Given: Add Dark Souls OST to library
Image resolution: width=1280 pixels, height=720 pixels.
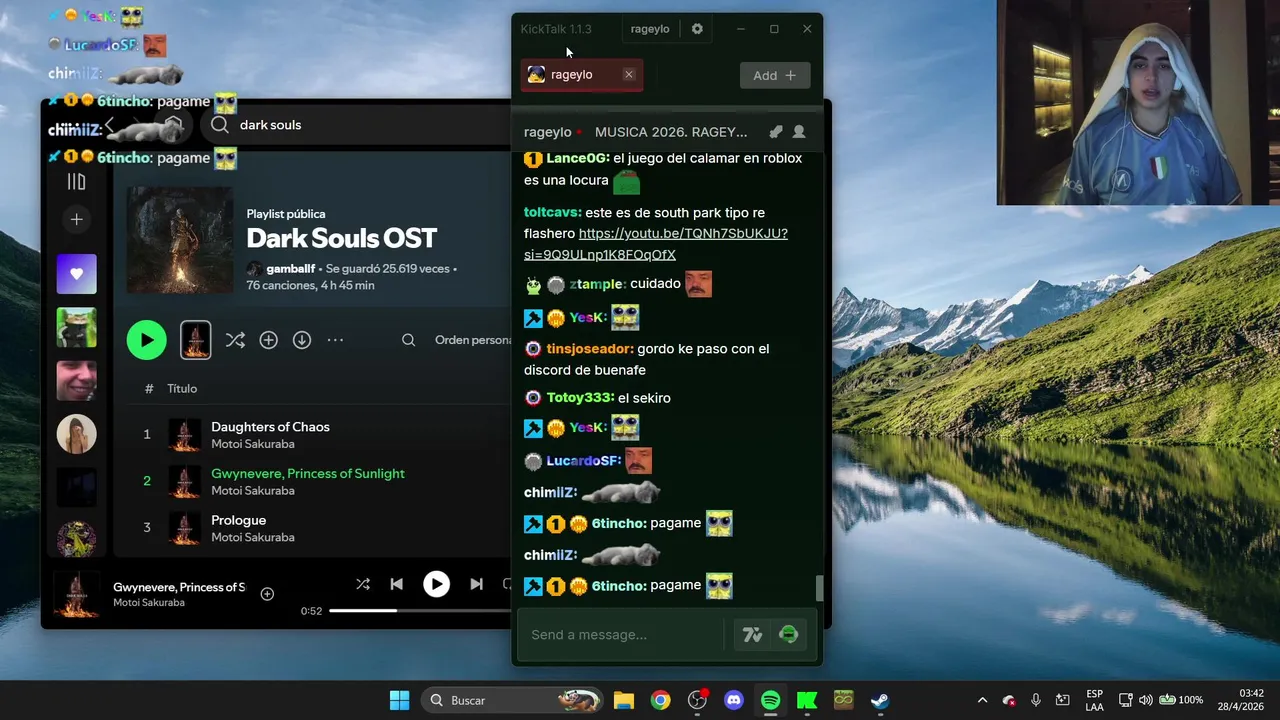Looking at the screenshot, I should (x=268, y=340).
